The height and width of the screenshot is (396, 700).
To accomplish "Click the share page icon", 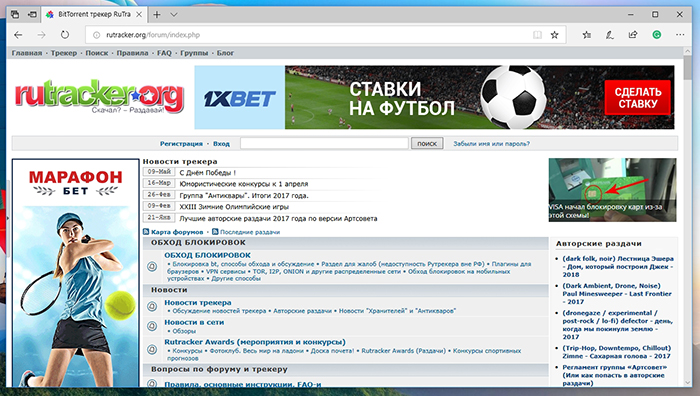I will [x=633, y=35].
